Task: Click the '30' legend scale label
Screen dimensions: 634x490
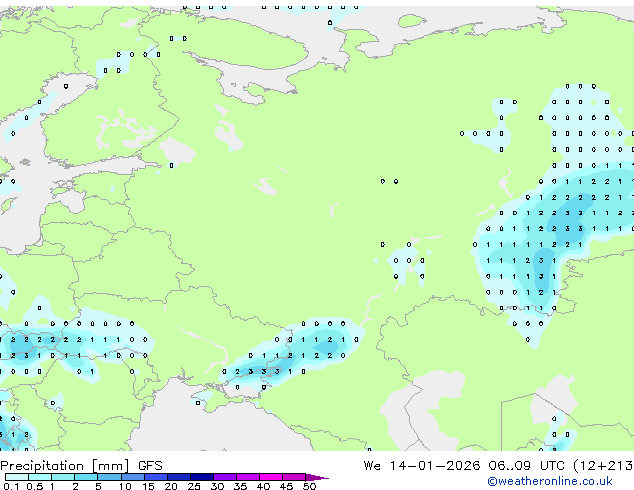Action: pyautogui.click(x=217, y=486)
